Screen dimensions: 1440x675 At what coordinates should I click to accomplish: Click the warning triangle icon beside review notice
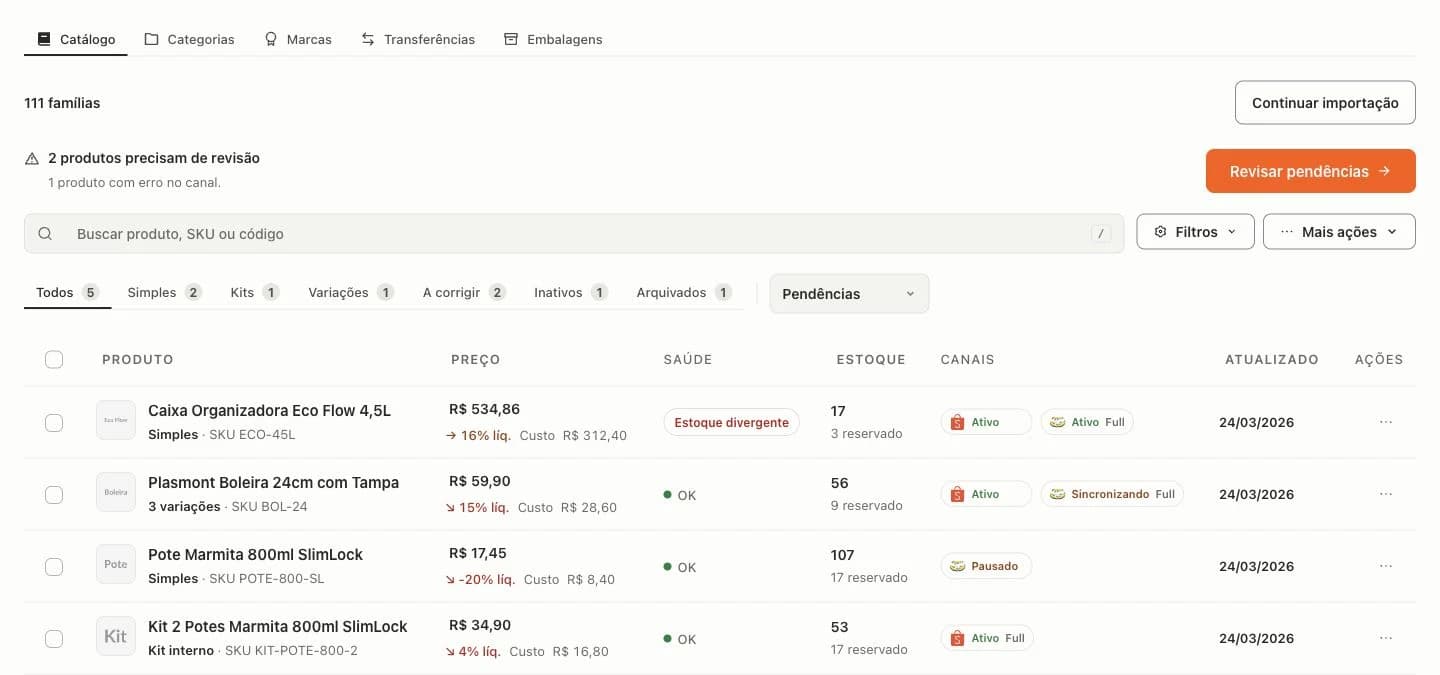point(32,158)
